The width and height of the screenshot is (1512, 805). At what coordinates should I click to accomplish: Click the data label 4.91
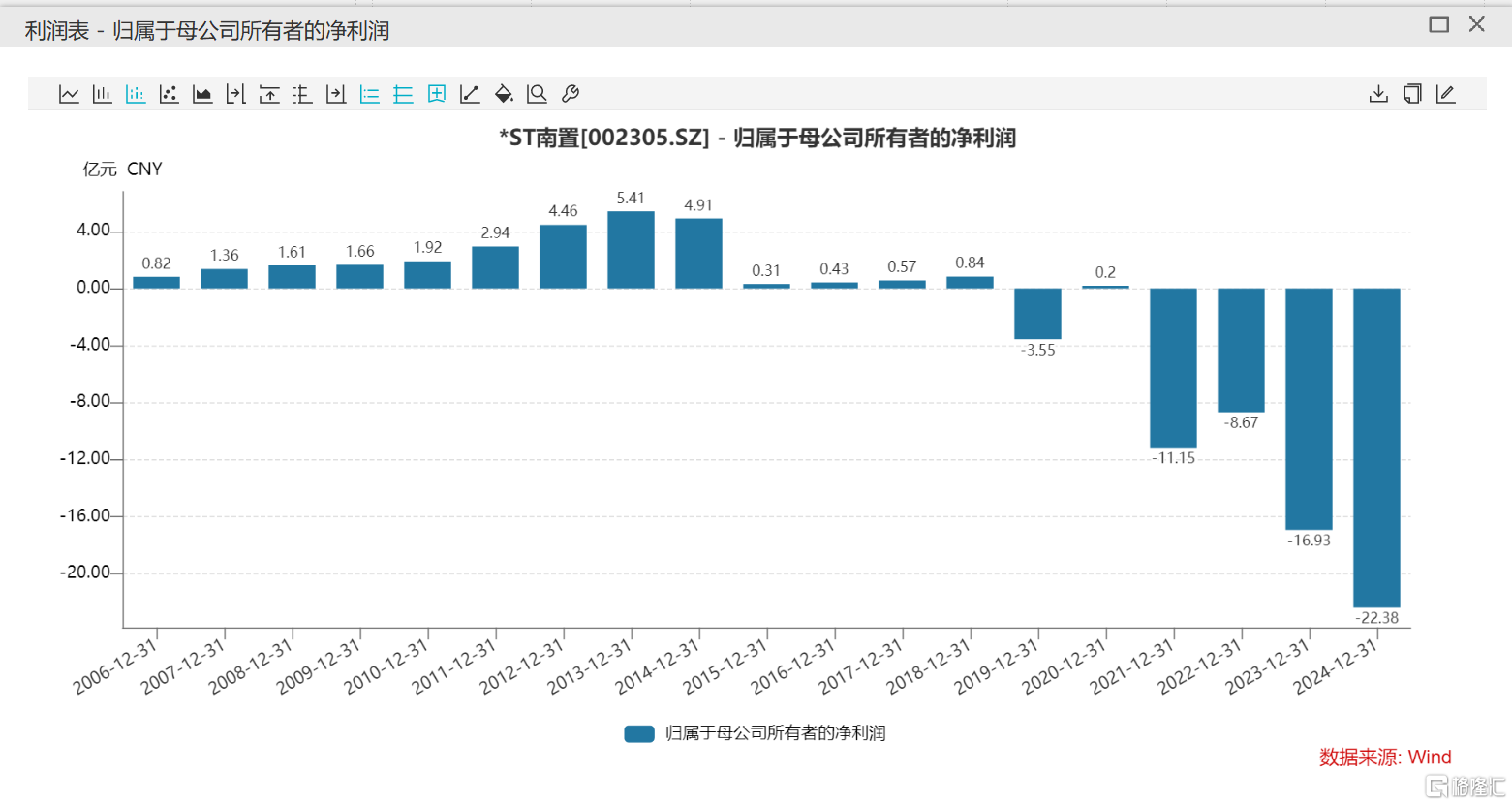click(698, 205)
